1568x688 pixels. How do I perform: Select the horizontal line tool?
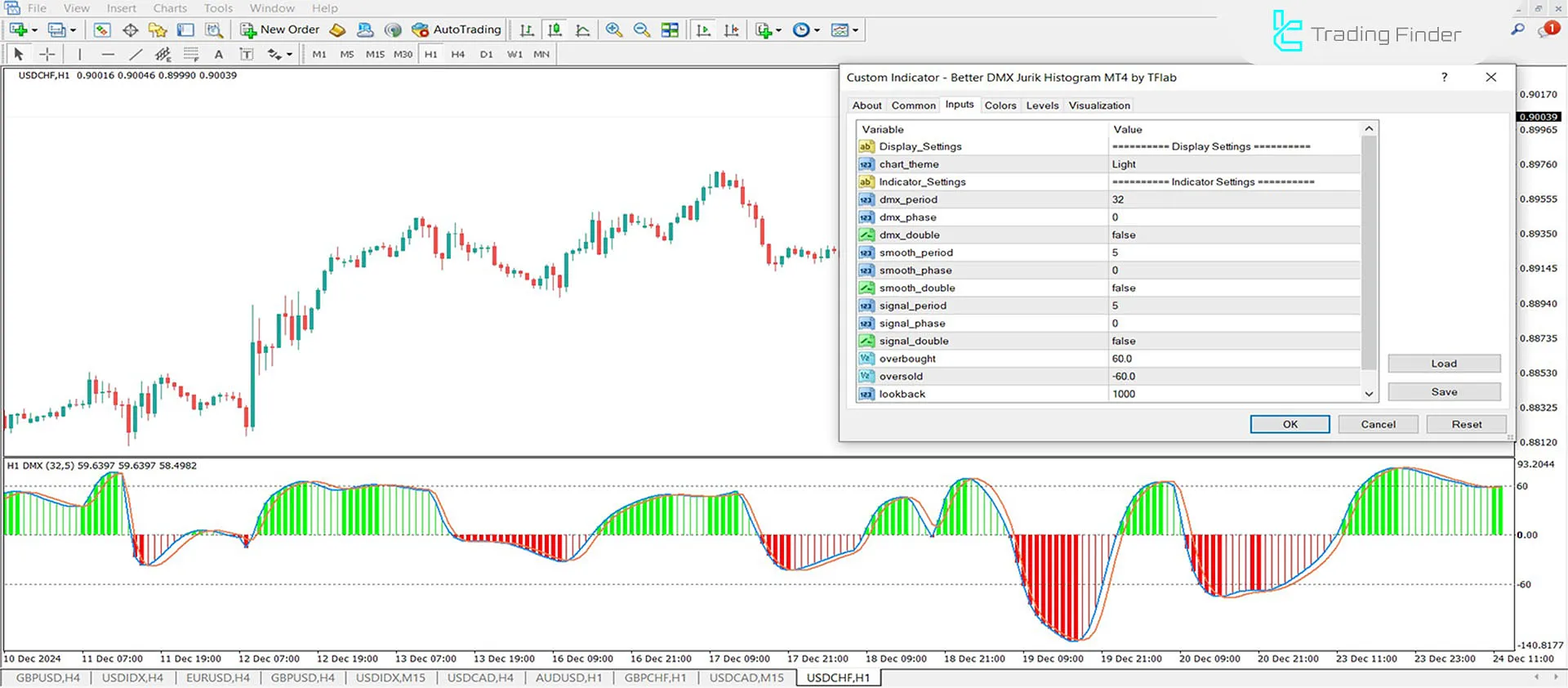[108, 55]
